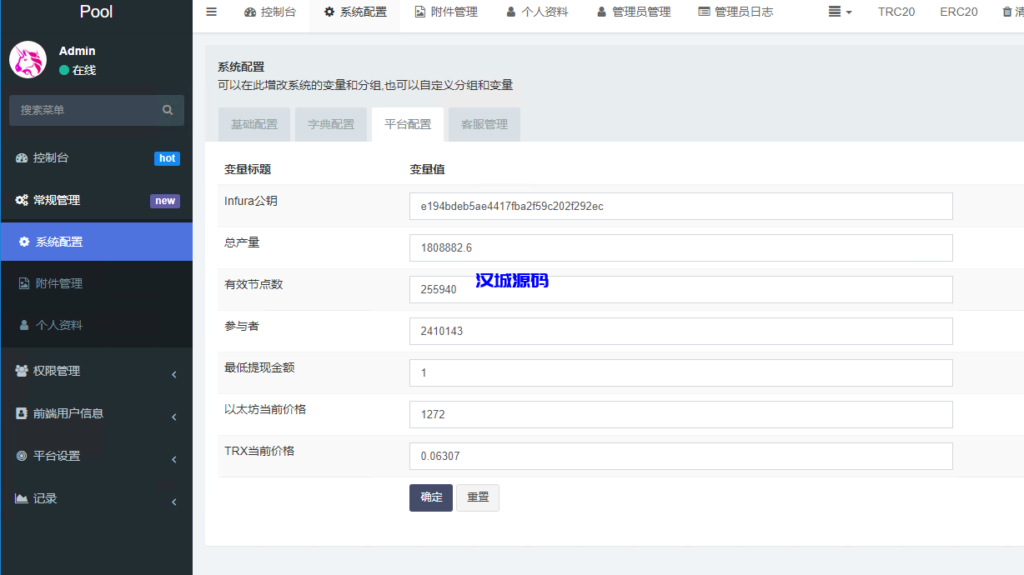Click the cogs icon beside 常规管理
Image resolution: width=1024 pixels, height=575 pixels.
click(x=22, y=201)
